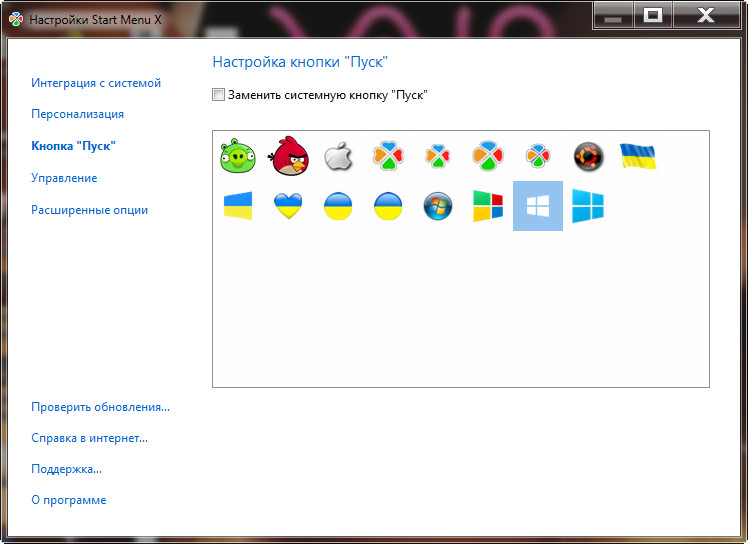This screenshot has height=544, width=748.
Task: Open the 'Справка в интернет...' link
Action: [89, 438]
